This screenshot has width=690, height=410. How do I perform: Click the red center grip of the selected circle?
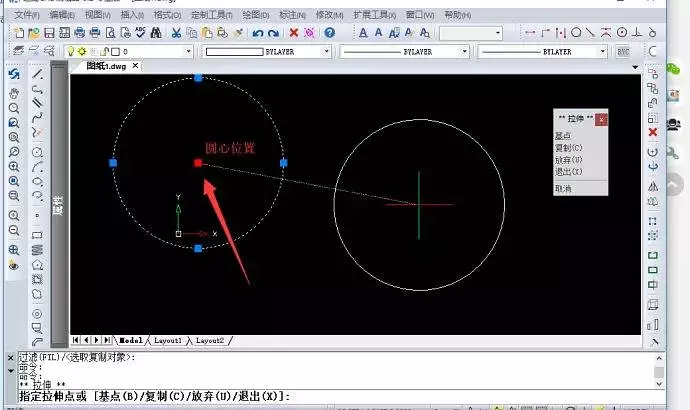198,162
